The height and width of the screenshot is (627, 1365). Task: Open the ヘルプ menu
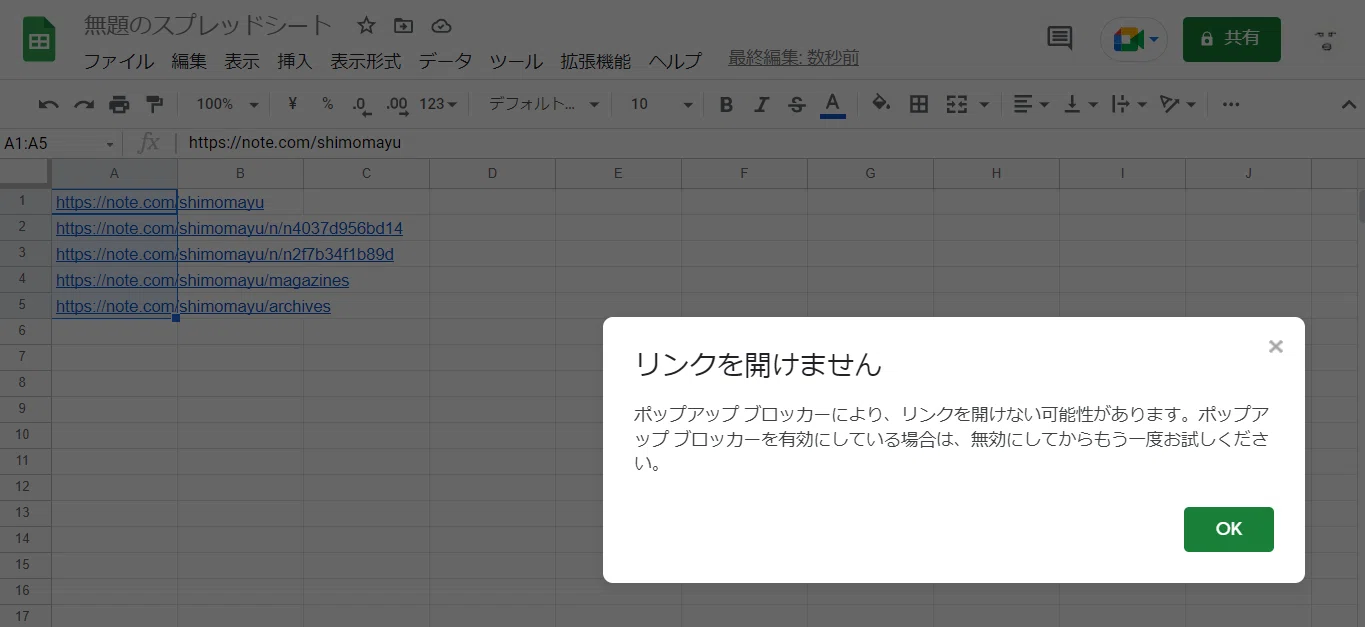pyautogui.click(x=675, y=61)
